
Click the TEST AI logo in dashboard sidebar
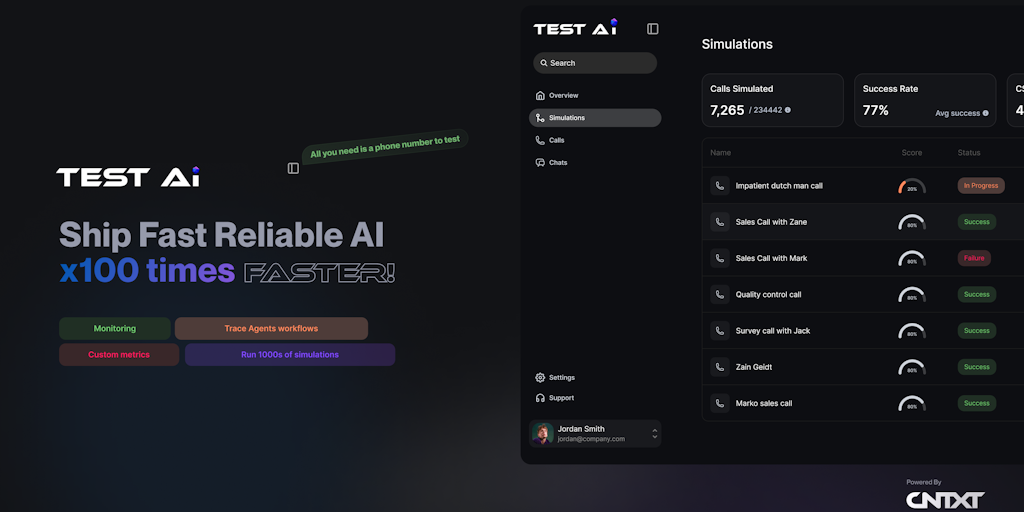(x=575, y=27)
